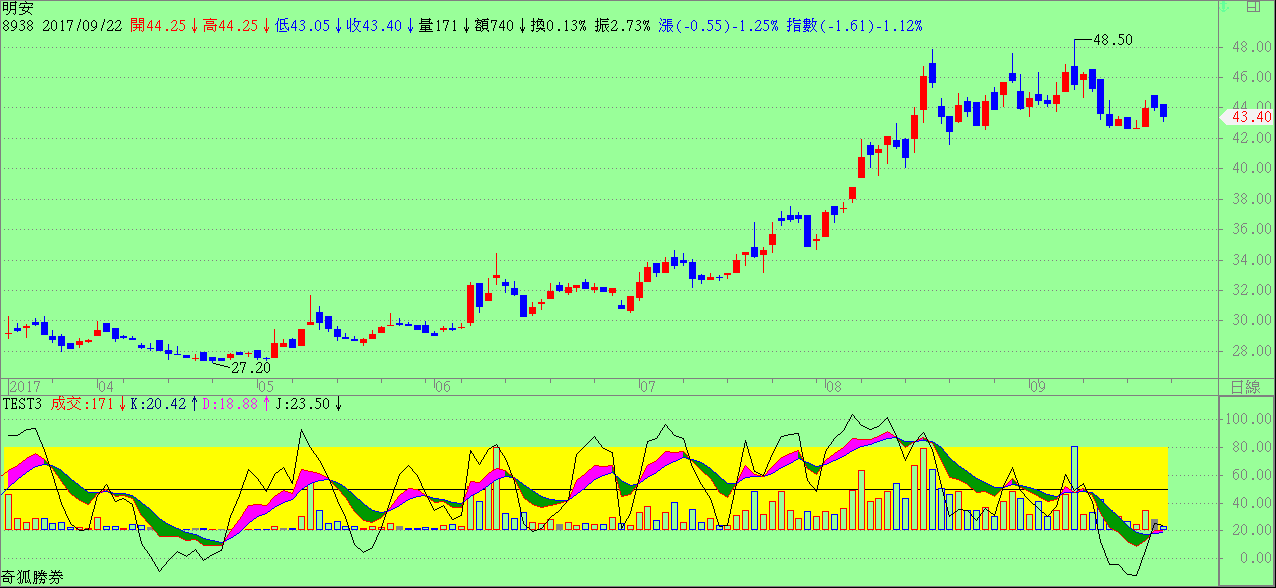Click the 38.00 price axis label
The width and height of the screenshot is (1276, 588).
tap(1251, 199)
